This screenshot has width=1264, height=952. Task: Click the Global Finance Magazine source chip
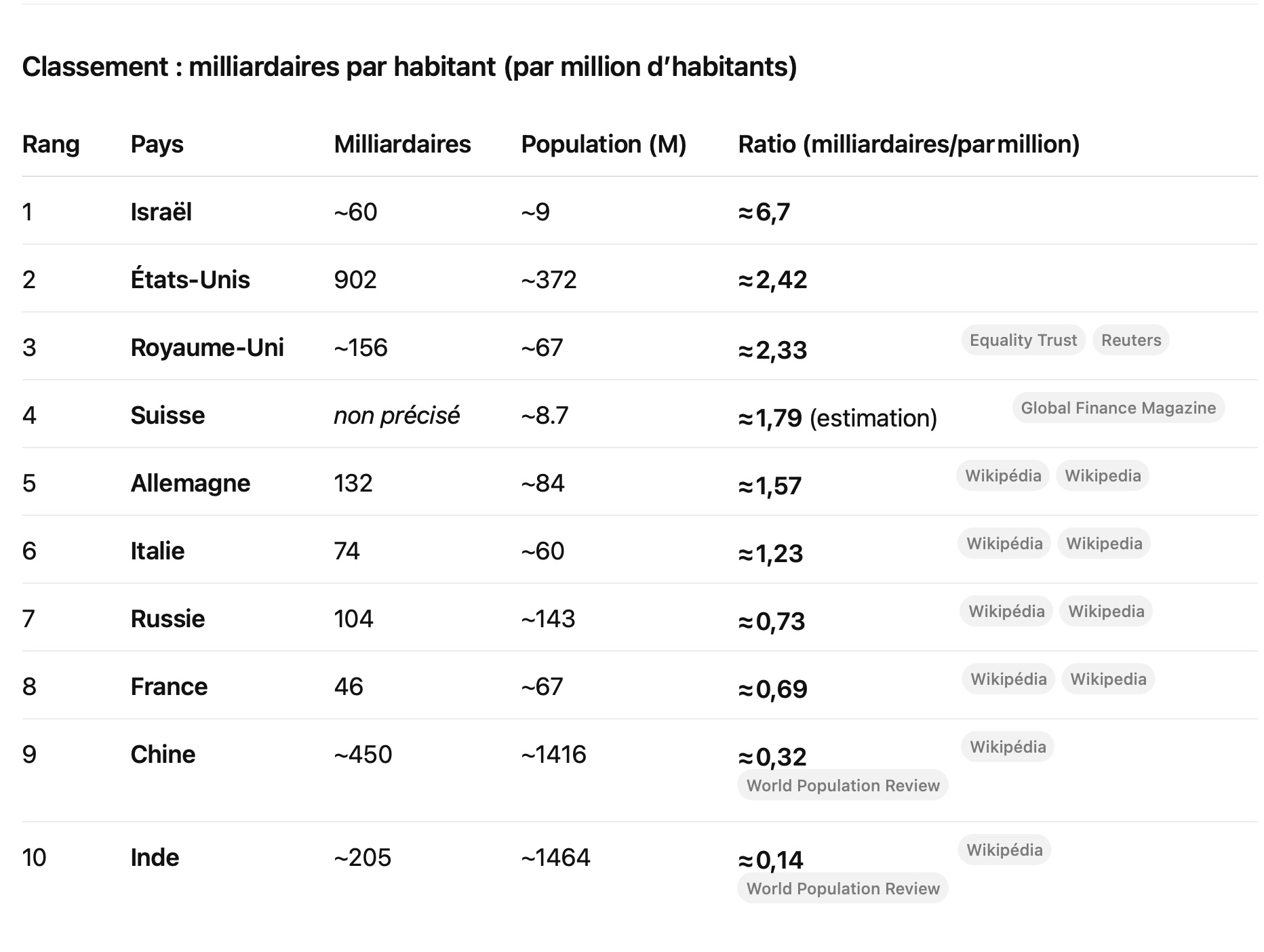click(1118, 408)
